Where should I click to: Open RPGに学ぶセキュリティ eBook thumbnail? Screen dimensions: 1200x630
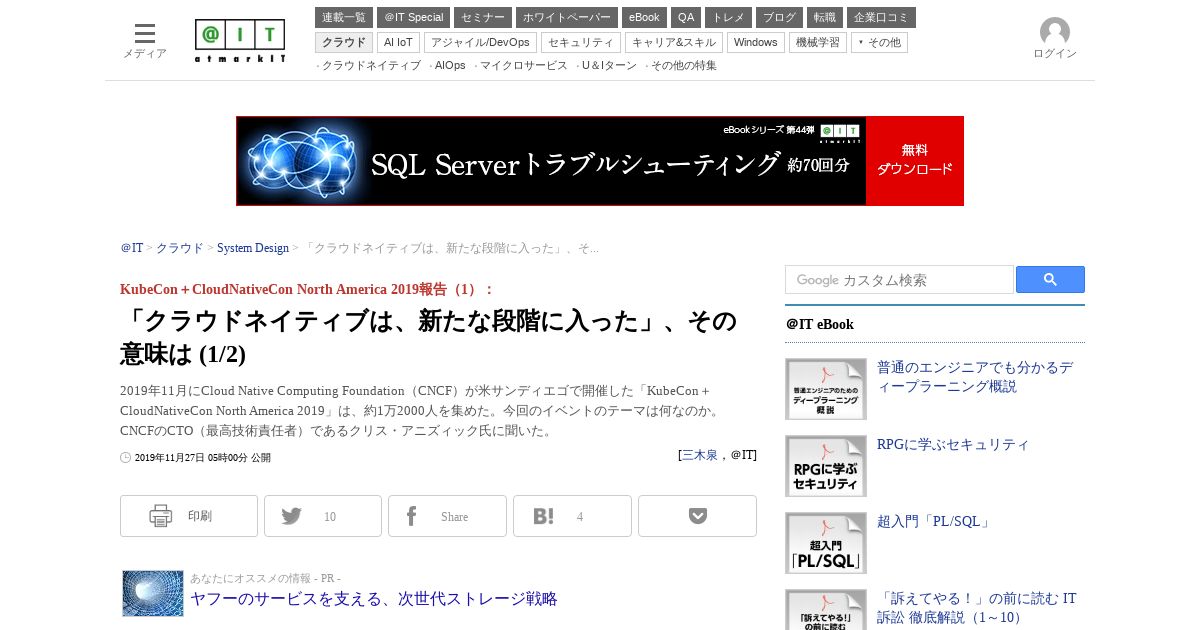pyautogui.click(x=826, y=466)
